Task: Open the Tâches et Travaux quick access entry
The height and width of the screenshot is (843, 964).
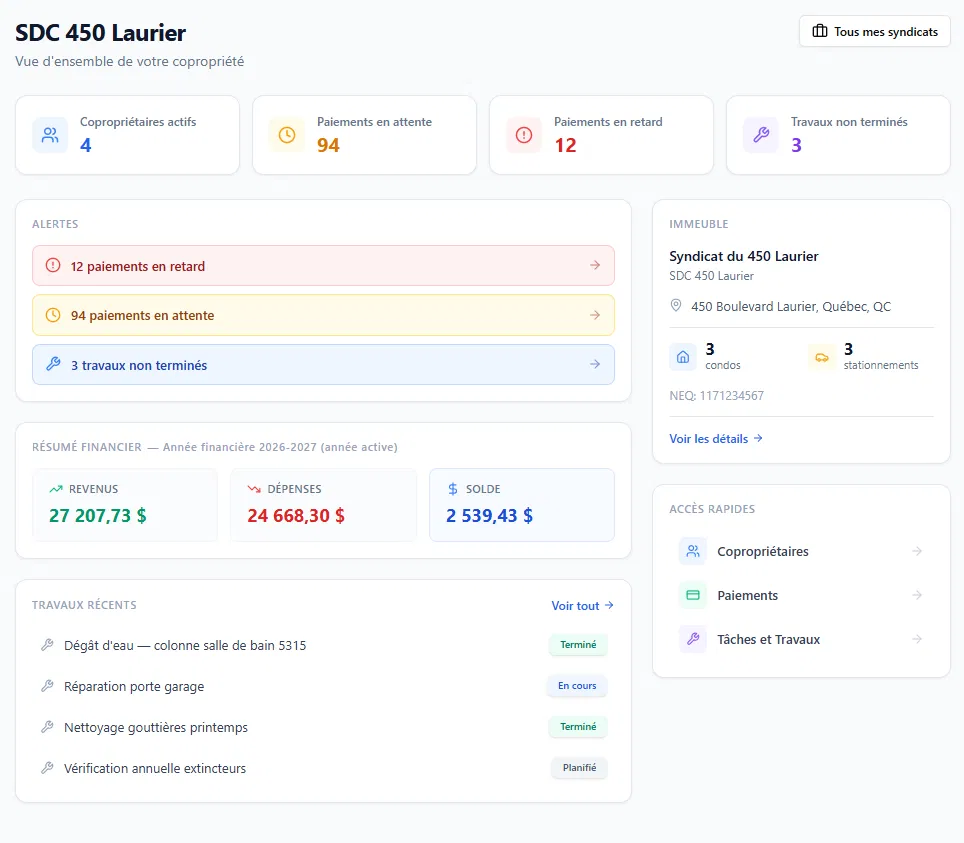Action: click(x=801, y=639)
